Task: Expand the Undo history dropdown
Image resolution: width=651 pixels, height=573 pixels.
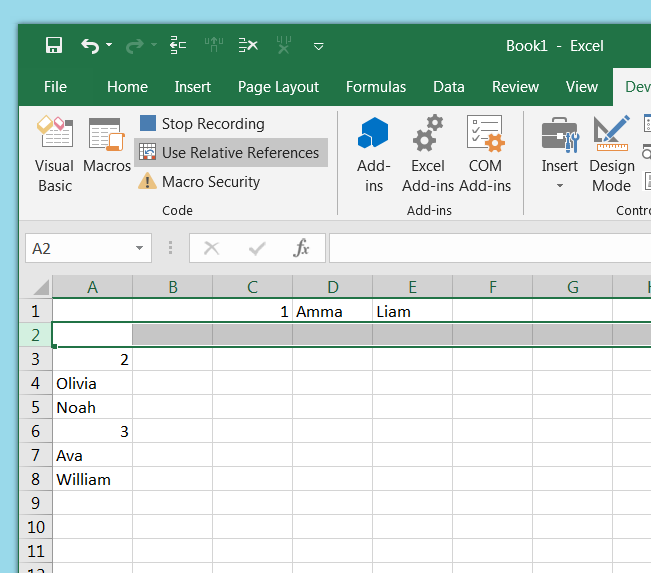Action: (109, 45)
